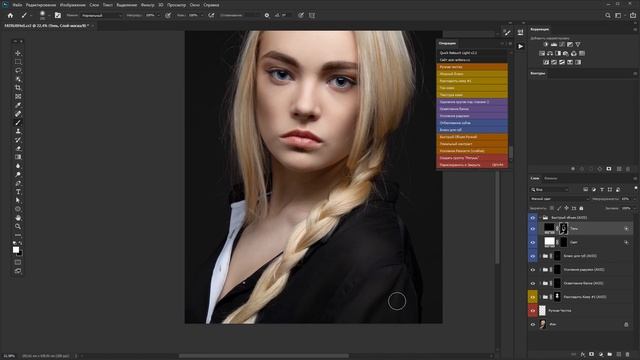Screen dimensions: 640x360
Task: Open smoothing options gear
Action: click(x=267, y=16)
